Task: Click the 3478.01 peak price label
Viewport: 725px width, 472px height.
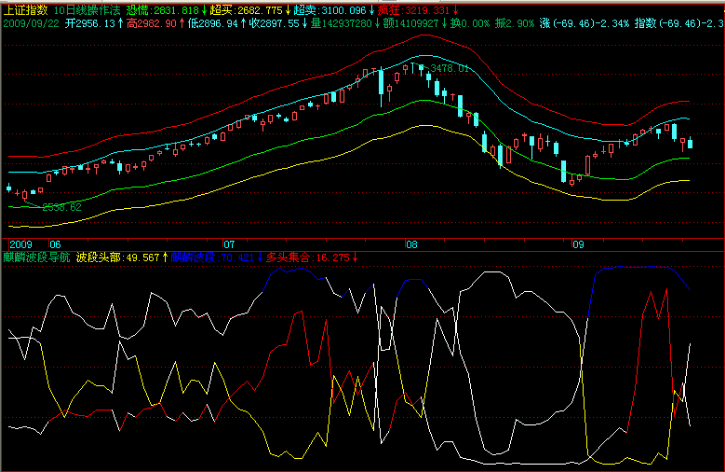Action: click(449, 68)
